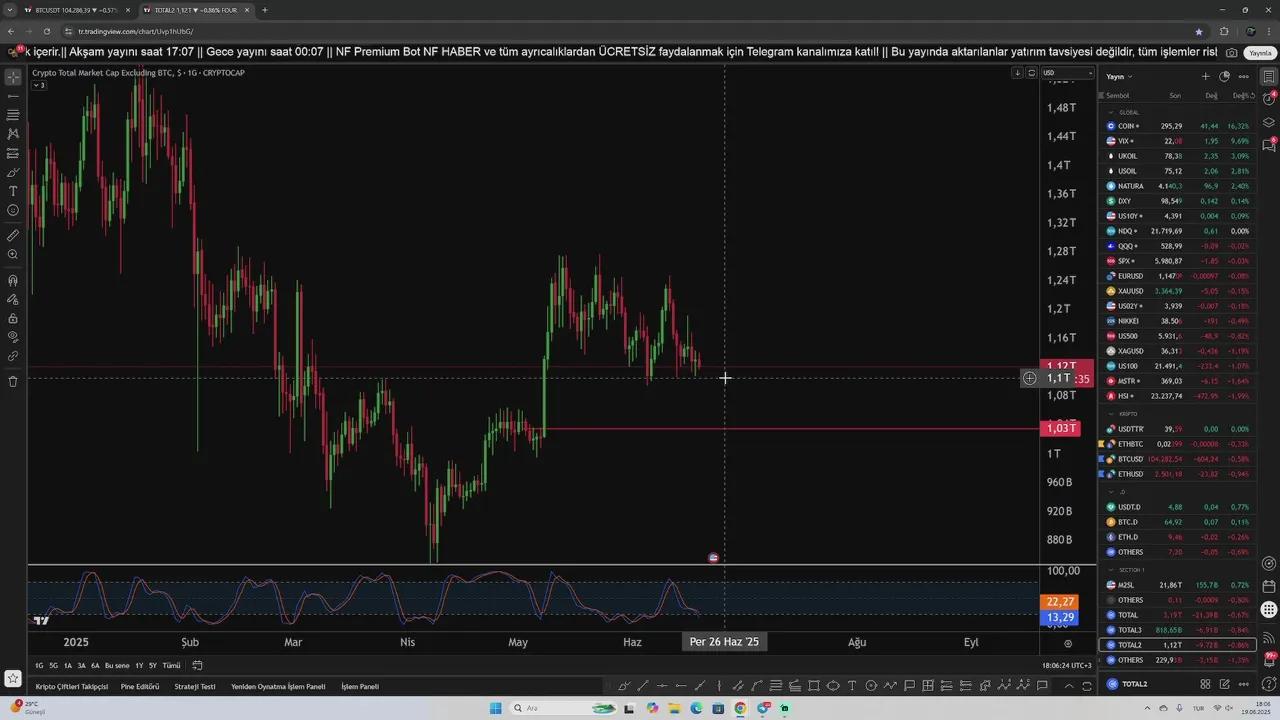The image size is (1280, 720).
Task: Open the emoji and icons tool
Action: 13,210
